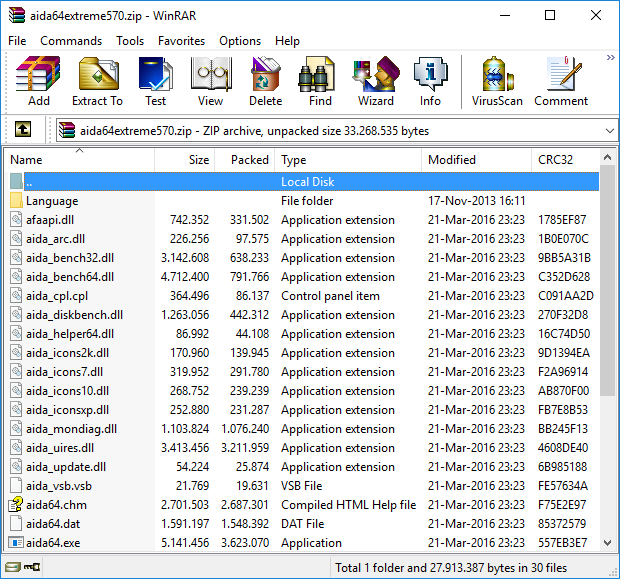The height and width of the screenshot is (579, 620).
Task: Sort by Packed column header
Action: [x=245, y=160]
